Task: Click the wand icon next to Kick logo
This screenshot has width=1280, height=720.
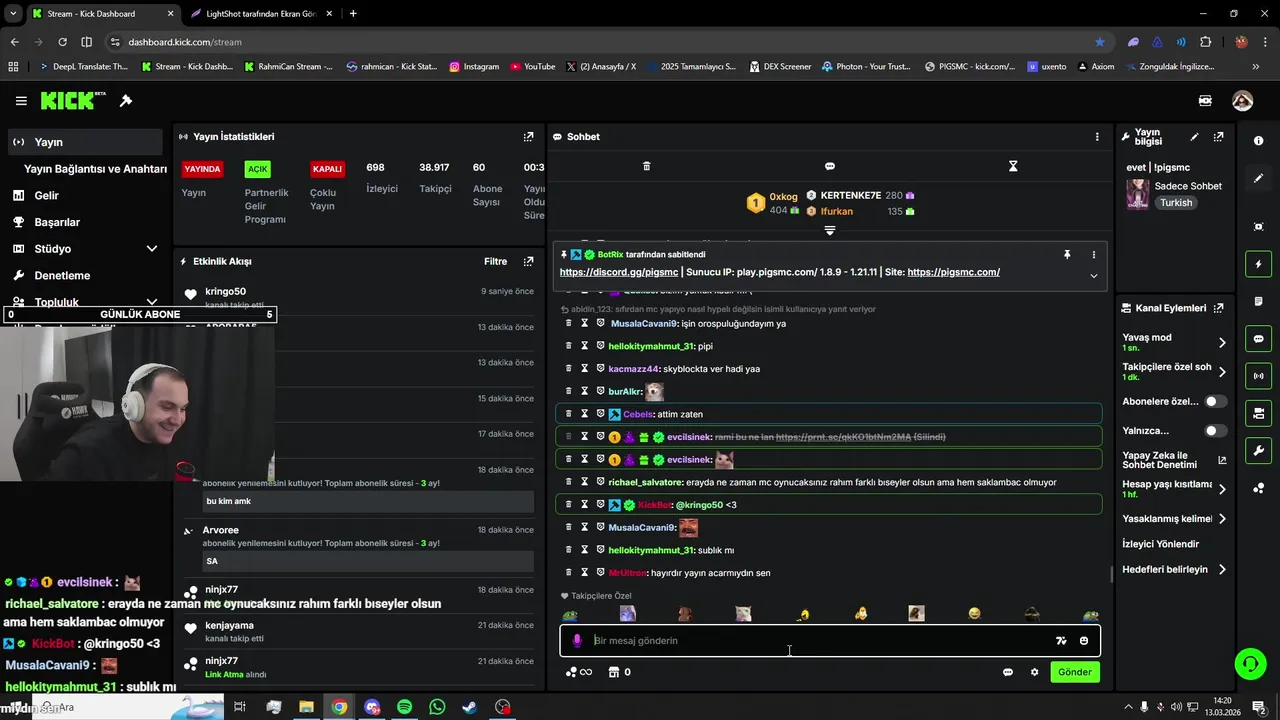Action: (x=126, y=101)
